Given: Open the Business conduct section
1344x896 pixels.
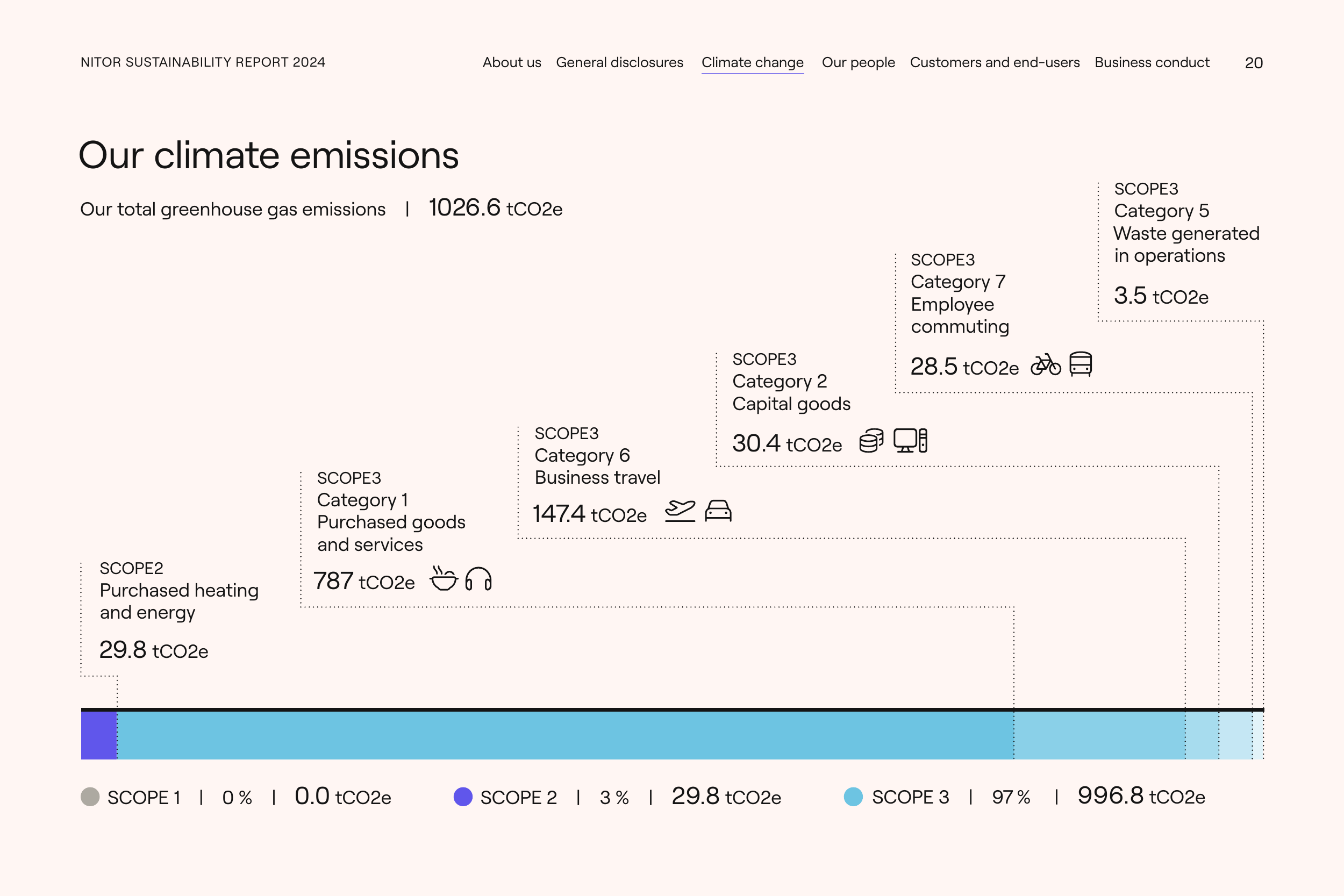Looking at the screenshot, I should [x=1152, y=62].
